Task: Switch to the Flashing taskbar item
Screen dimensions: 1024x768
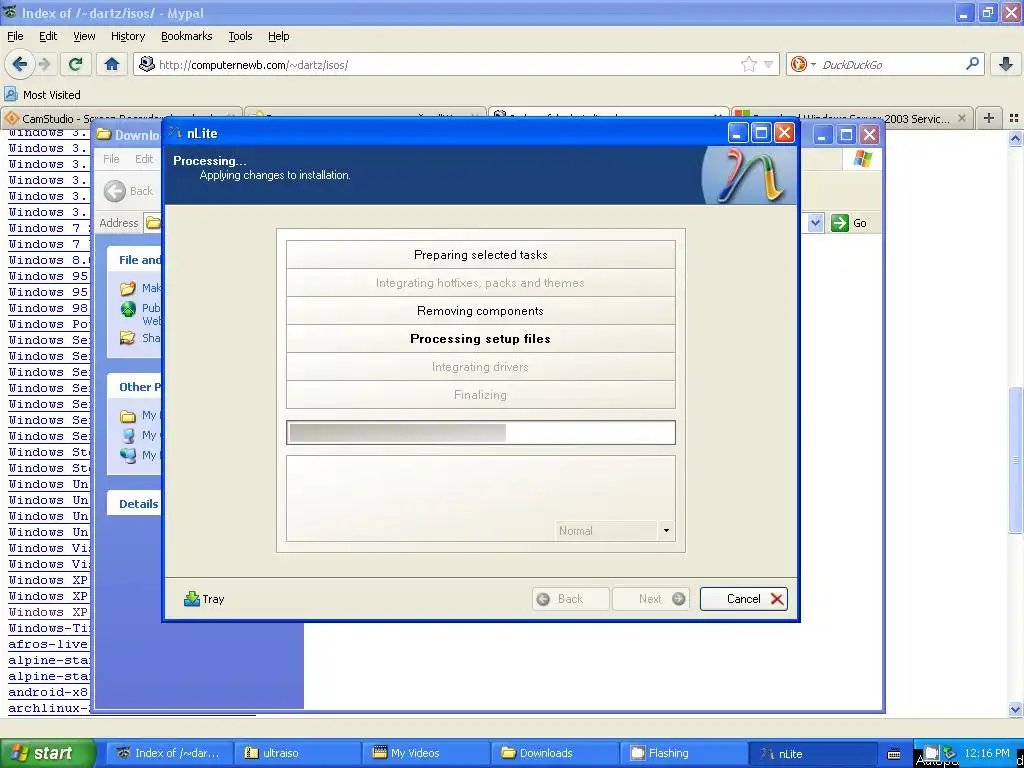Action: [682, 753]
